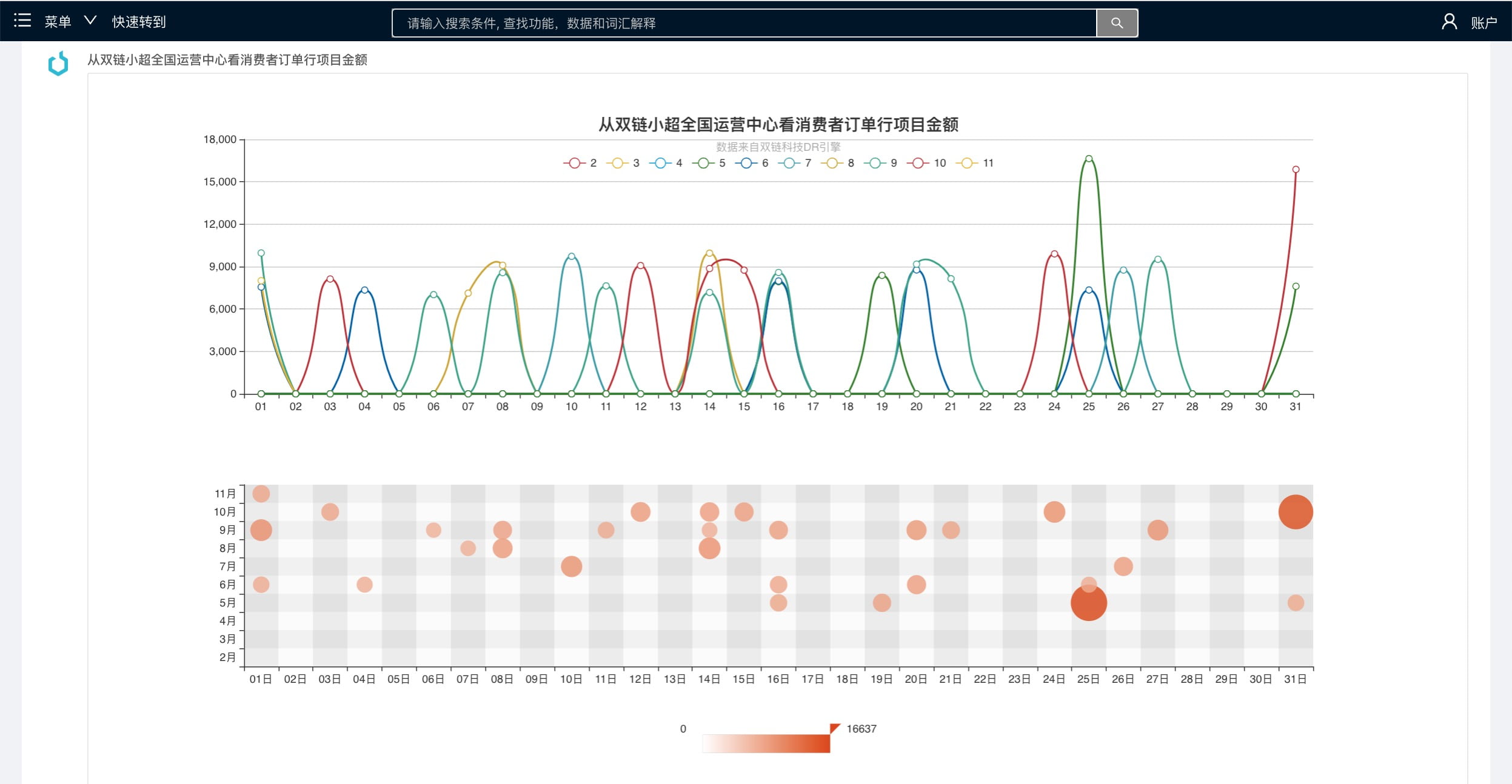Click the bubble at 27日 9月
The width and height of the screenshot is (1512, 784).
point(1157,530)
